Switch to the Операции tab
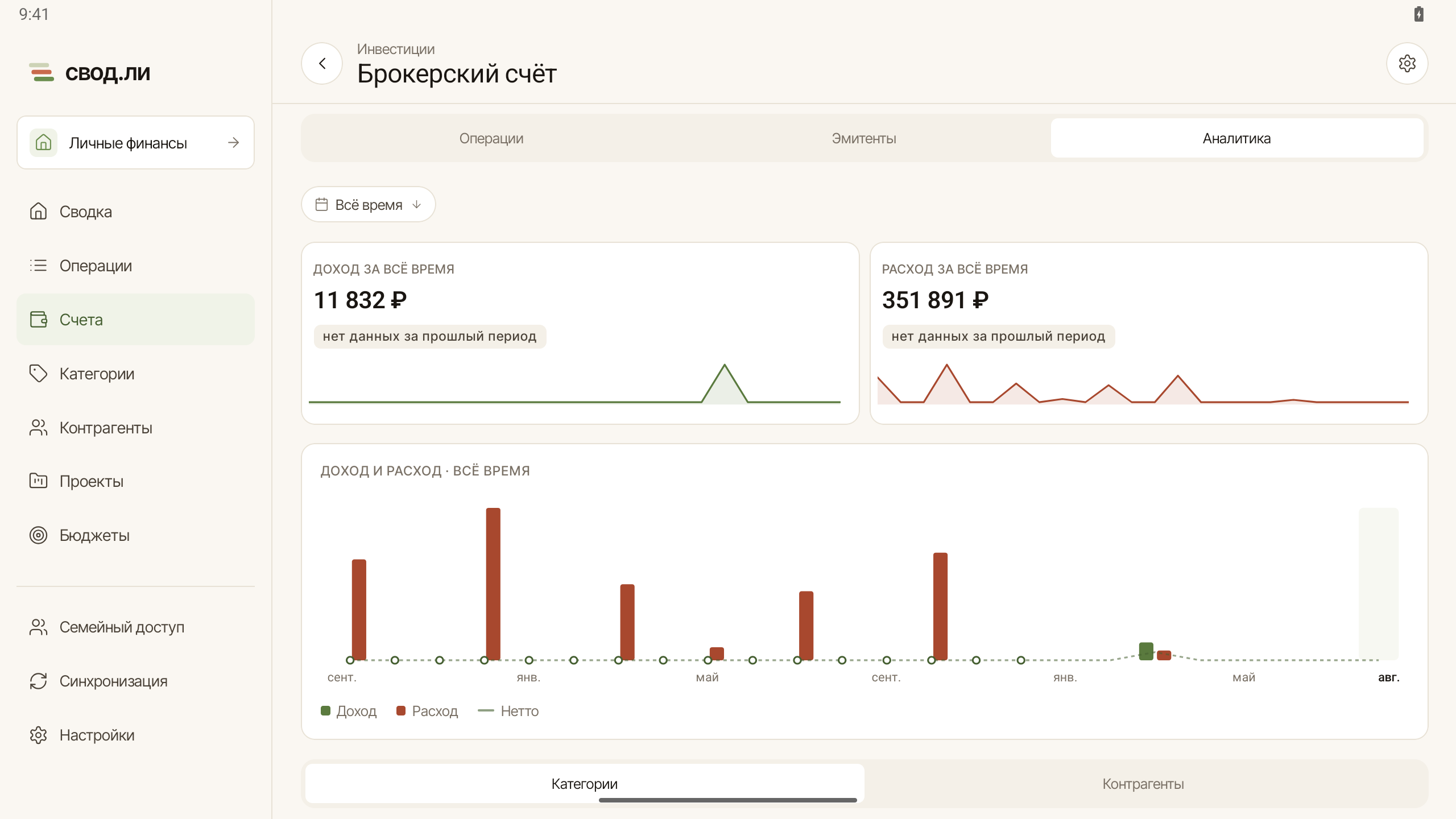1456x819 pixels. tap(491, 138)
